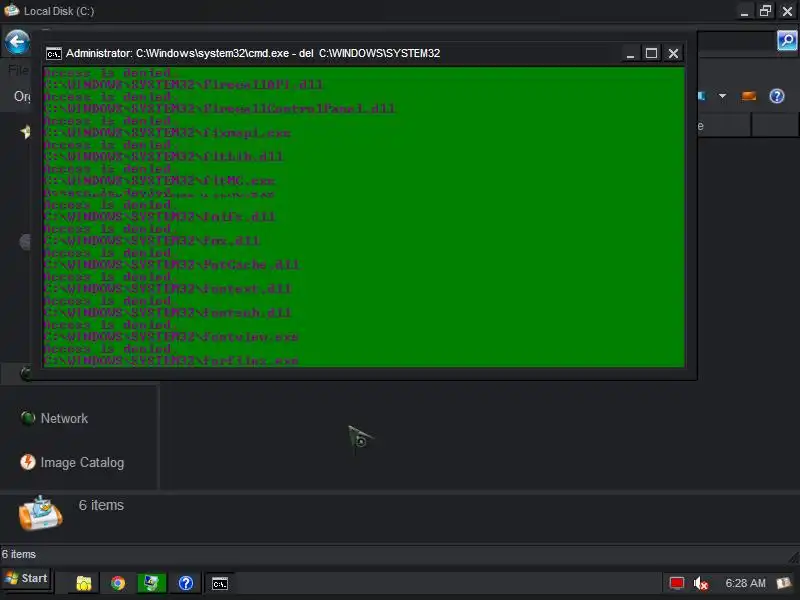
Task: Click the drive icon in details pane
Action: (40, 513)
